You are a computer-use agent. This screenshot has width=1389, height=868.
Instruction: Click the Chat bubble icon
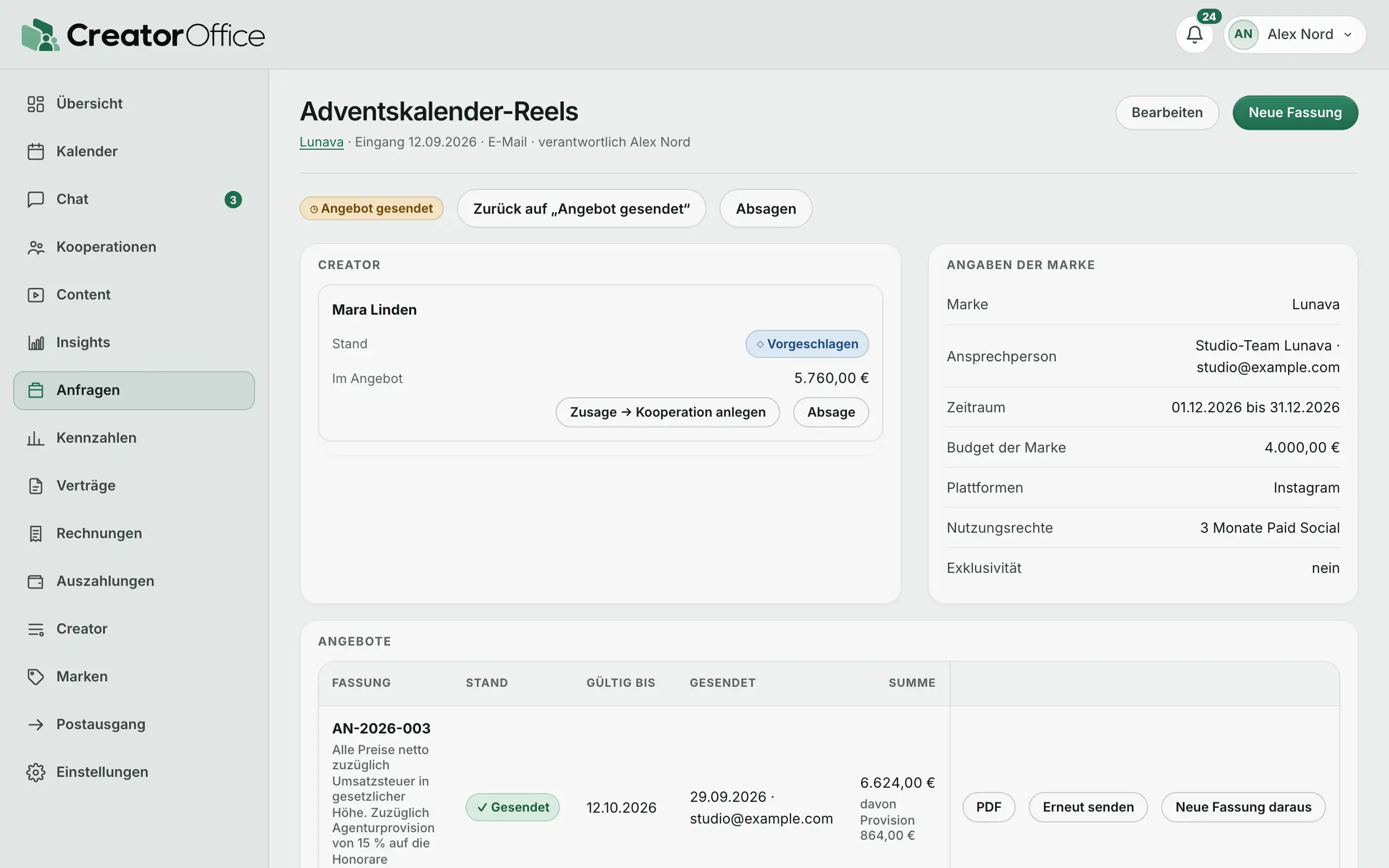36,199
